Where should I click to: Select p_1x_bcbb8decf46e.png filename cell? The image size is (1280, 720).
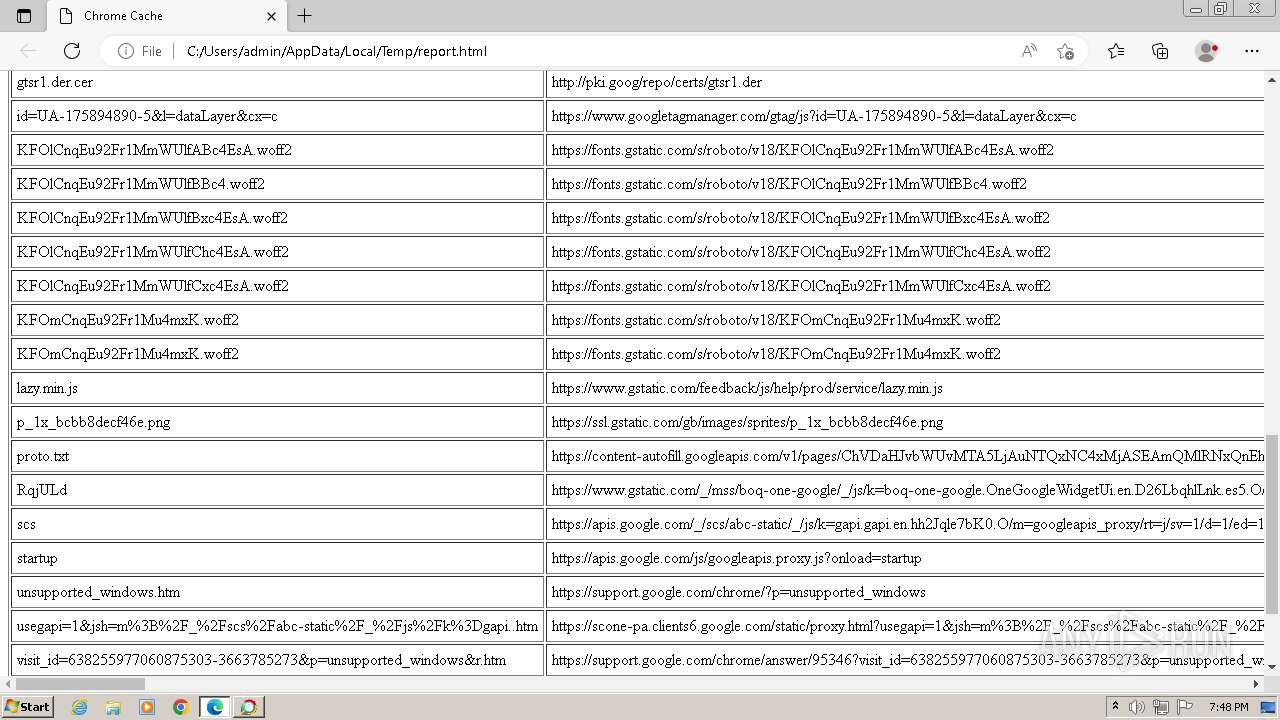(x=277, y=422)
